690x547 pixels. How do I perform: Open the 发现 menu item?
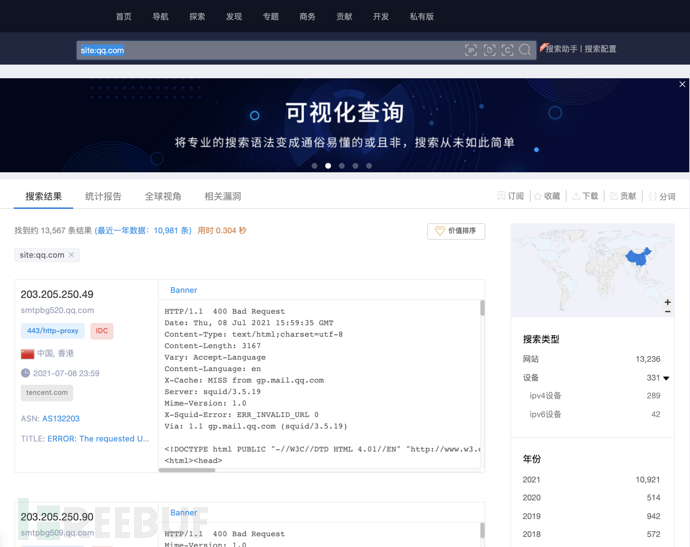click(234, 16)
